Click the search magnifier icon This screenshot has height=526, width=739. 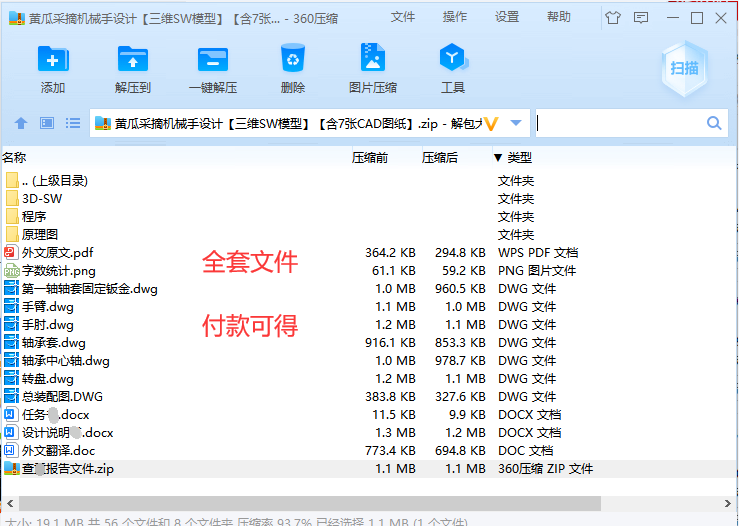pos(714,123)
